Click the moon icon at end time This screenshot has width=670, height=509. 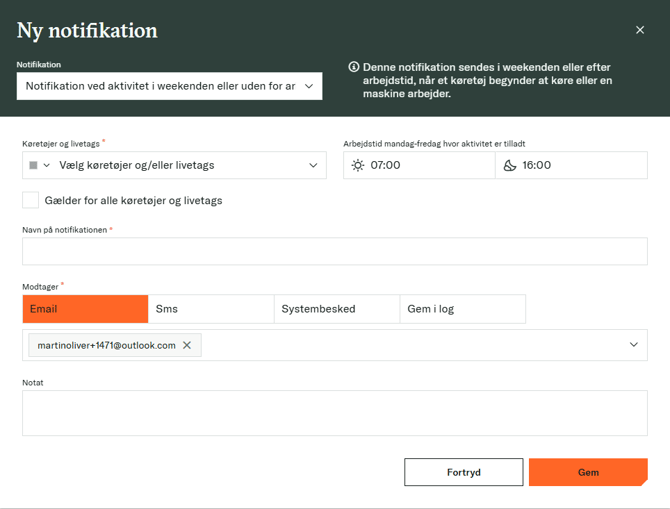(510, 165)
